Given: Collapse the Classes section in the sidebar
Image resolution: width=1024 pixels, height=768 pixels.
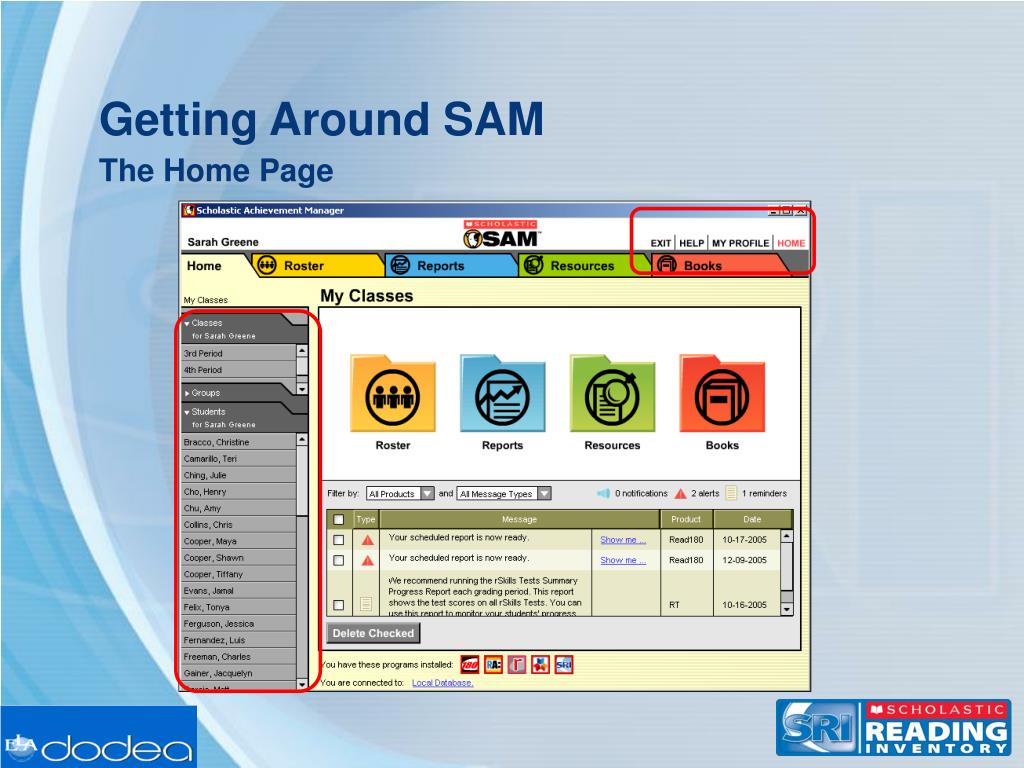Looking at the screenshot, I should coord(187,323).
